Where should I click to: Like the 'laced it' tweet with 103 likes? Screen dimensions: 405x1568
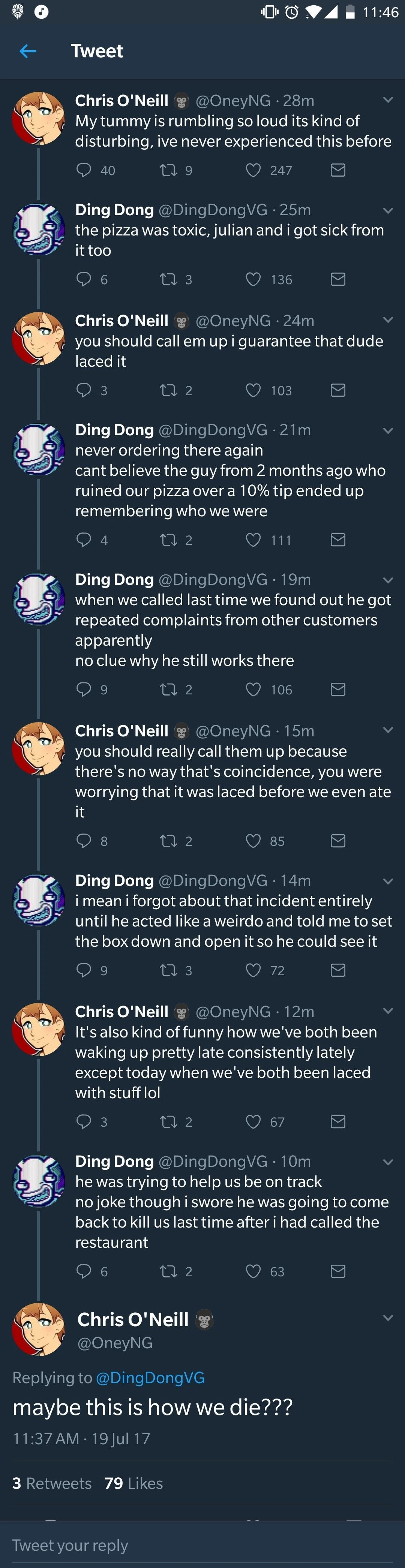click(253, 390)
